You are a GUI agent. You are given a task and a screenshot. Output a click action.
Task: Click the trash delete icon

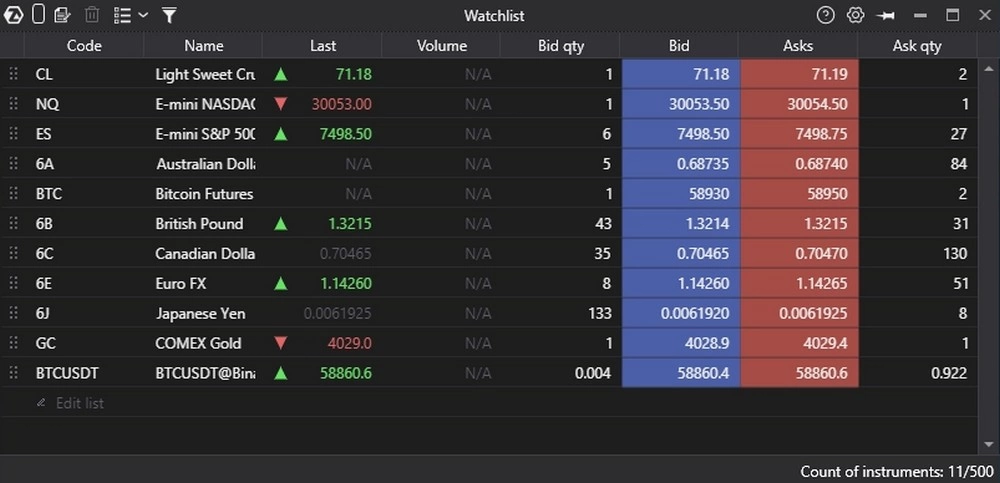tap(92, 15)
